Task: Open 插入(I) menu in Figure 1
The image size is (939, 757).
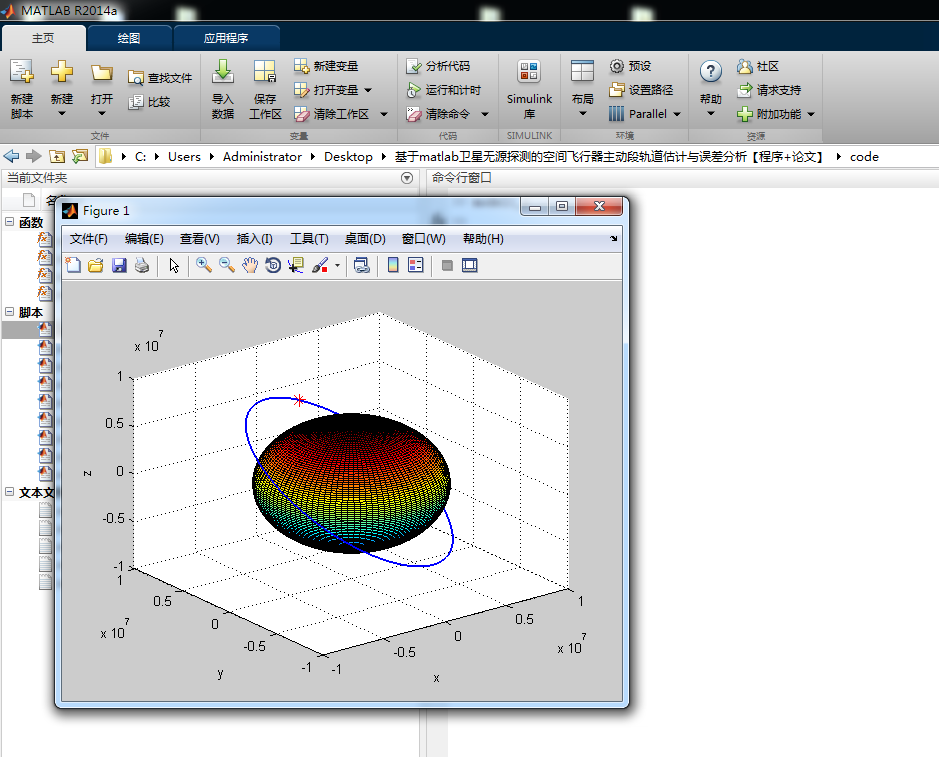Action: click(255, 239)
